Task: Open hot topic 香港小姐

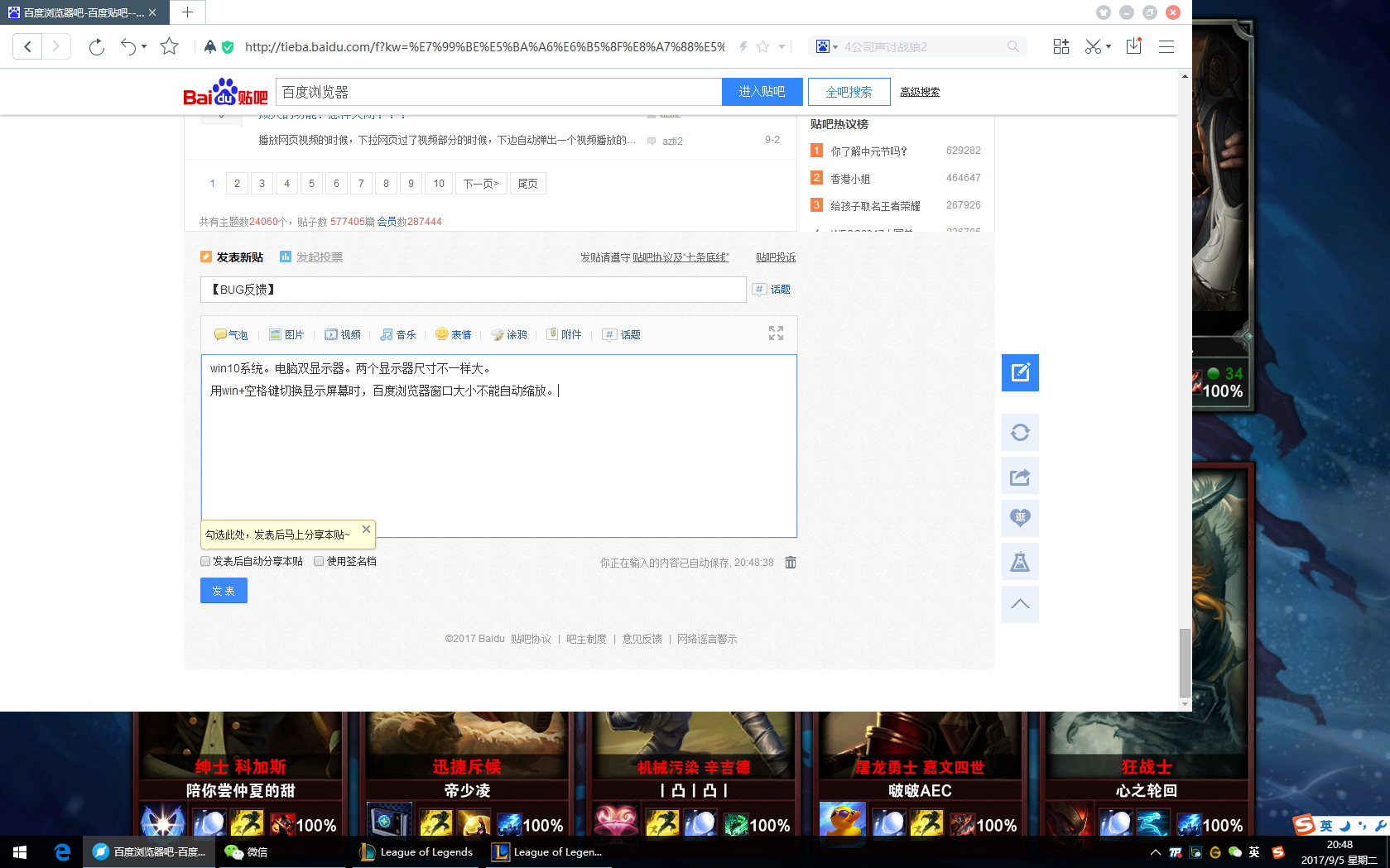Action: [x=851, y=179]
